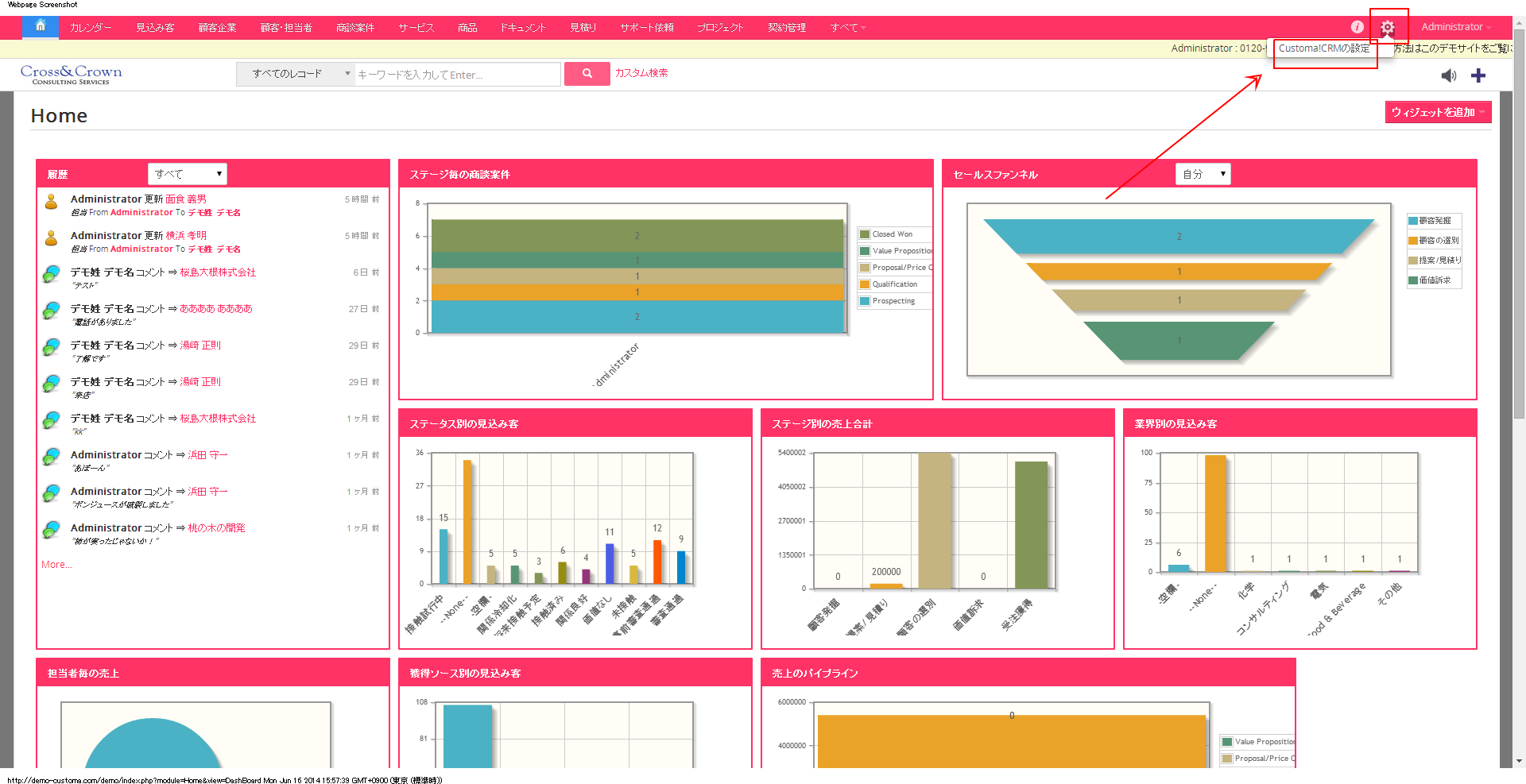Open the settings gear icon
Viewport: 1526px width, 784px height.
[x=1388, y=28]
